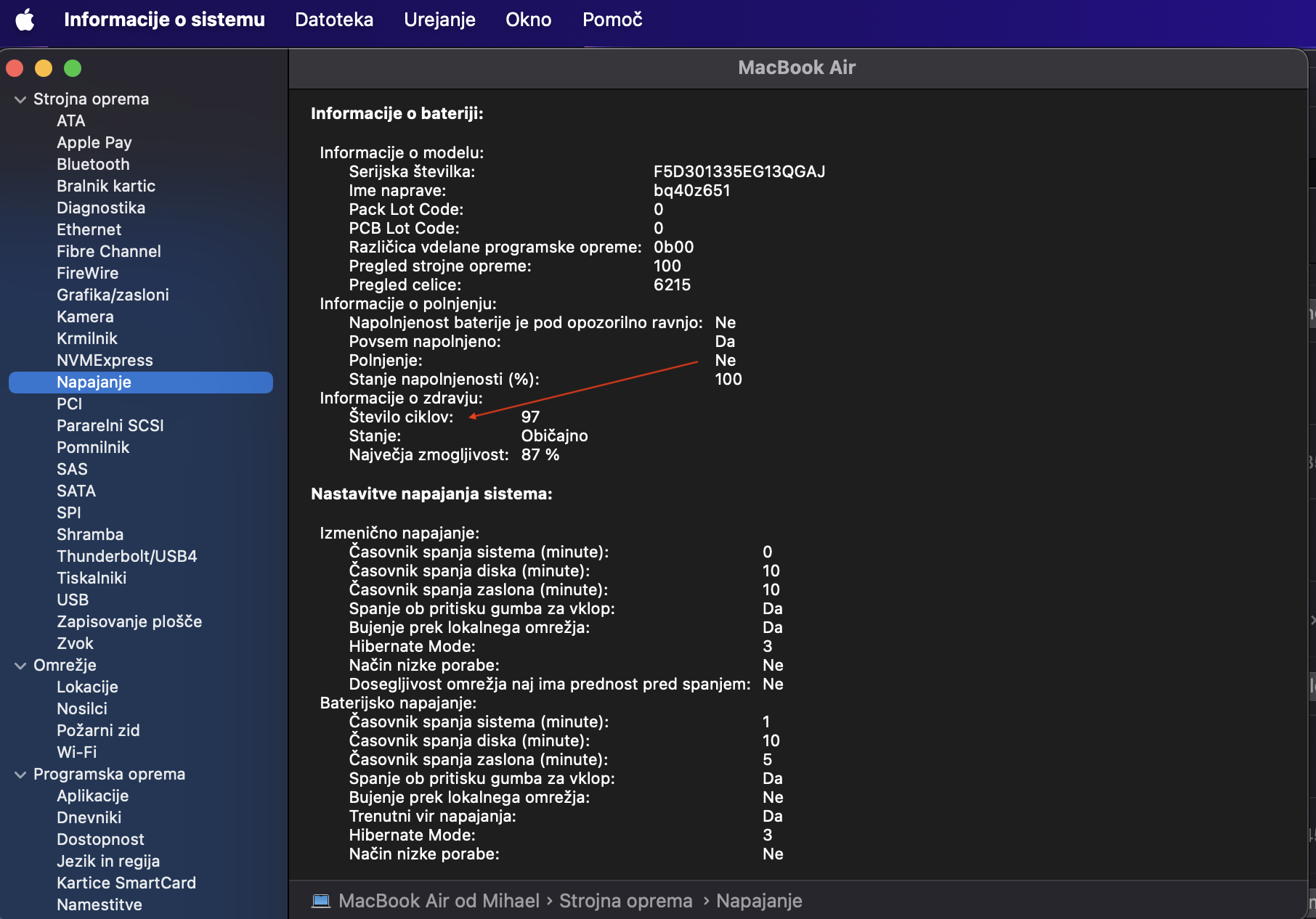
Task: Select Shramba in the sidebar
Action: pyautogui.click(x=90, y=534)
